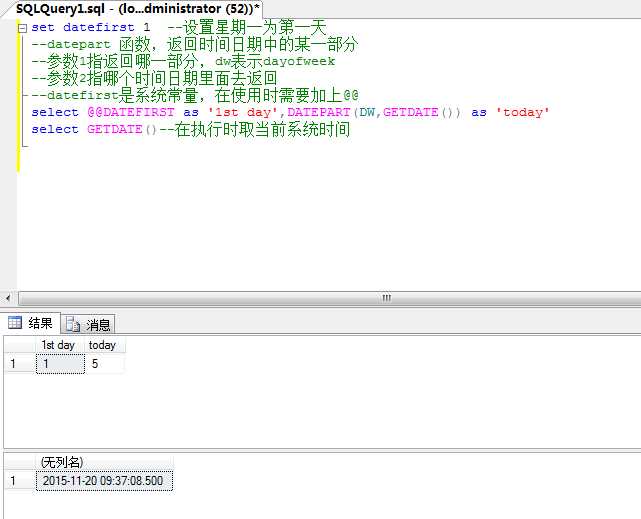Click the DATEPART function in the query
Viewport: 641px width, 519px height.
[x=319, y=112]
